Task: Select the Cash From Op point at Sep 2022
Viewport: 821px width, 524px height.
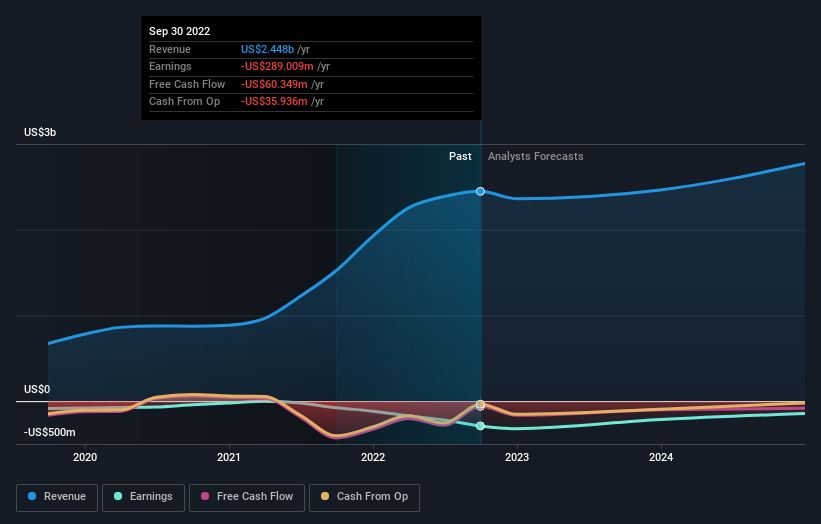Action: 480,404
